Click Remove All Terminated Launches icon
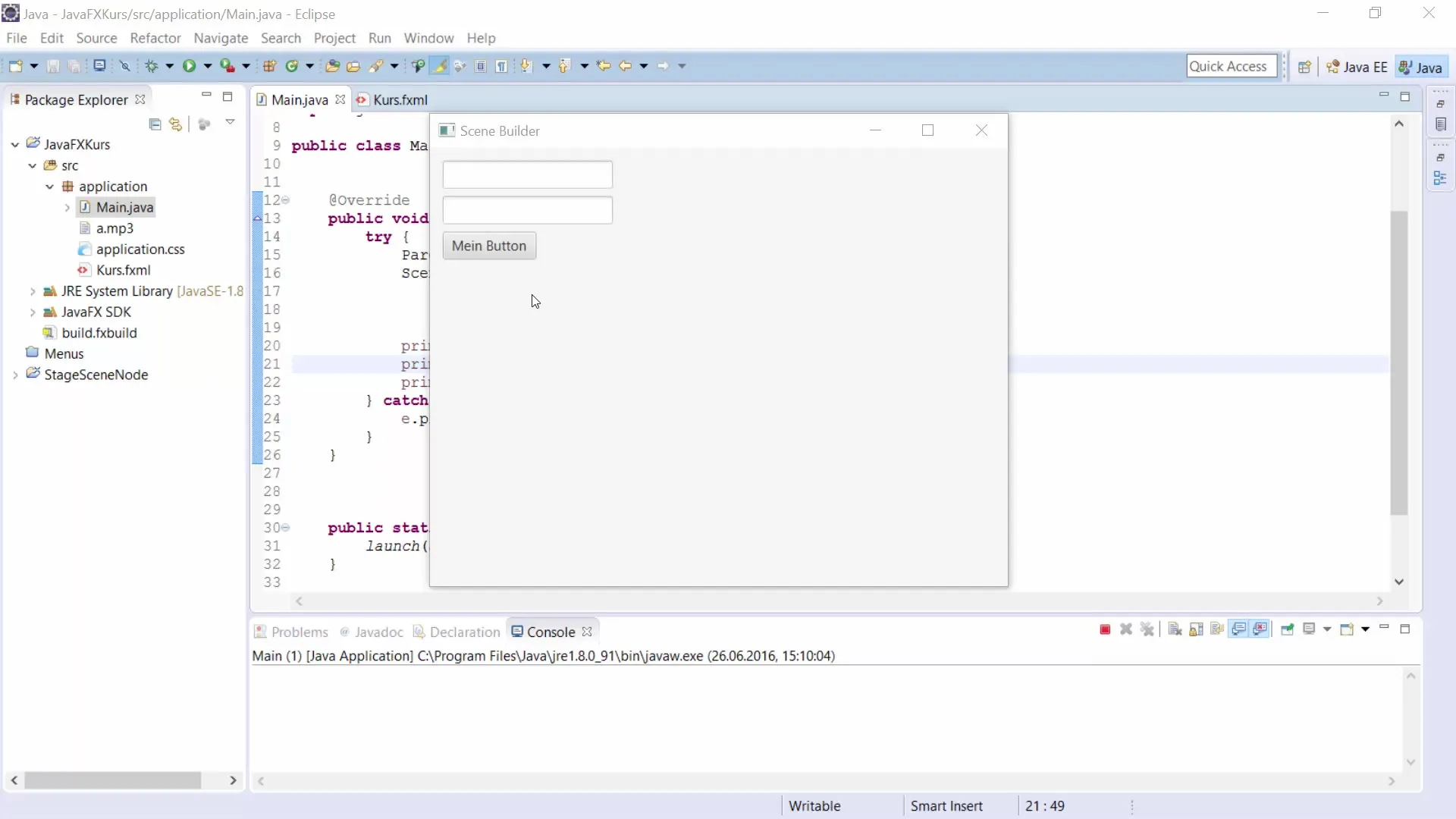Viewport: 1456px width, 819px height. [x=1147, y=629]
